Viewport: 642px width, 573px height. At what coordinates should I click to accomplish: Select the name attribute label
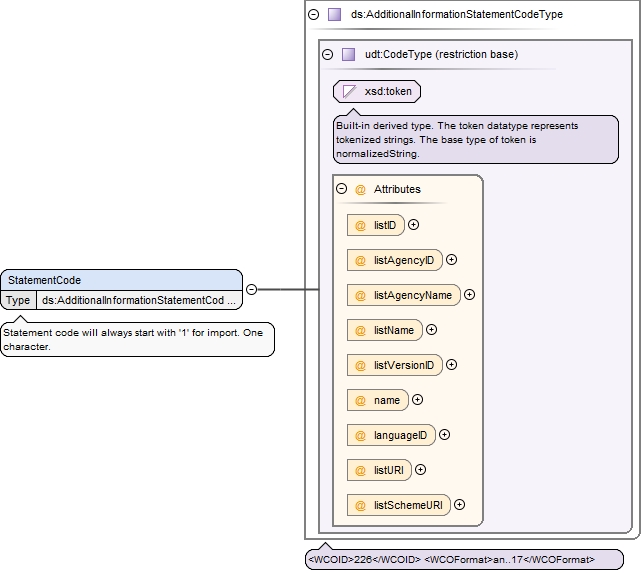(x=387, y=400)
